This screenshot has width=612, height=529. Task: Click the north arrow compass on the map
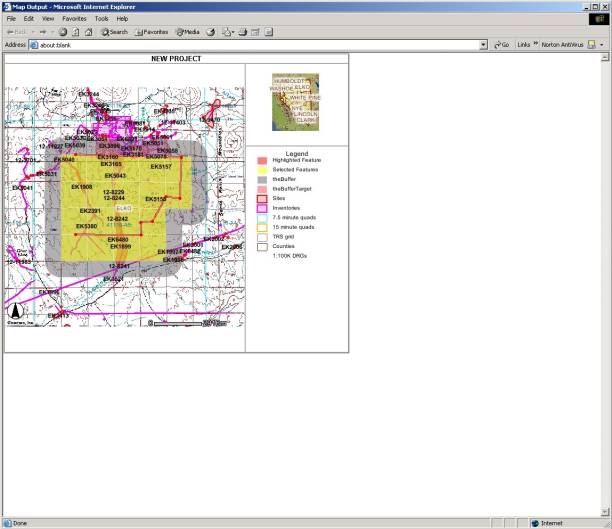pyautogui.click(x=17, y=310)
